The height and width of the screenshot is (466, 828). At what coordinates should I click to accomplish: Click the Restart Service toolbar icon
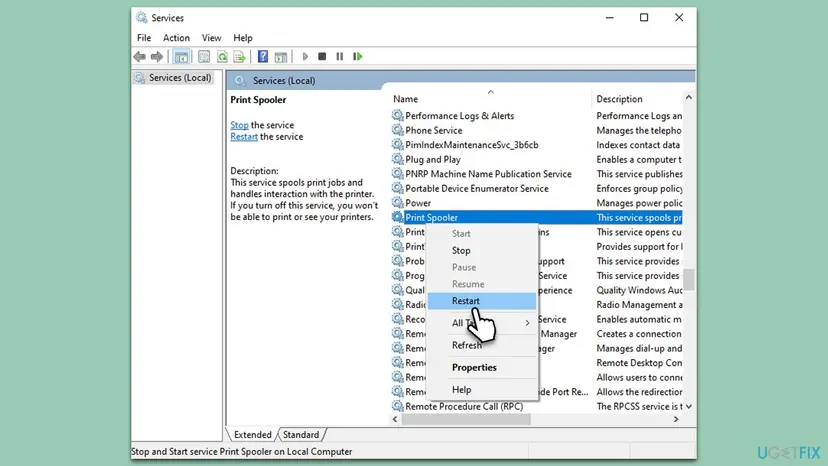(x=357, y=57)
